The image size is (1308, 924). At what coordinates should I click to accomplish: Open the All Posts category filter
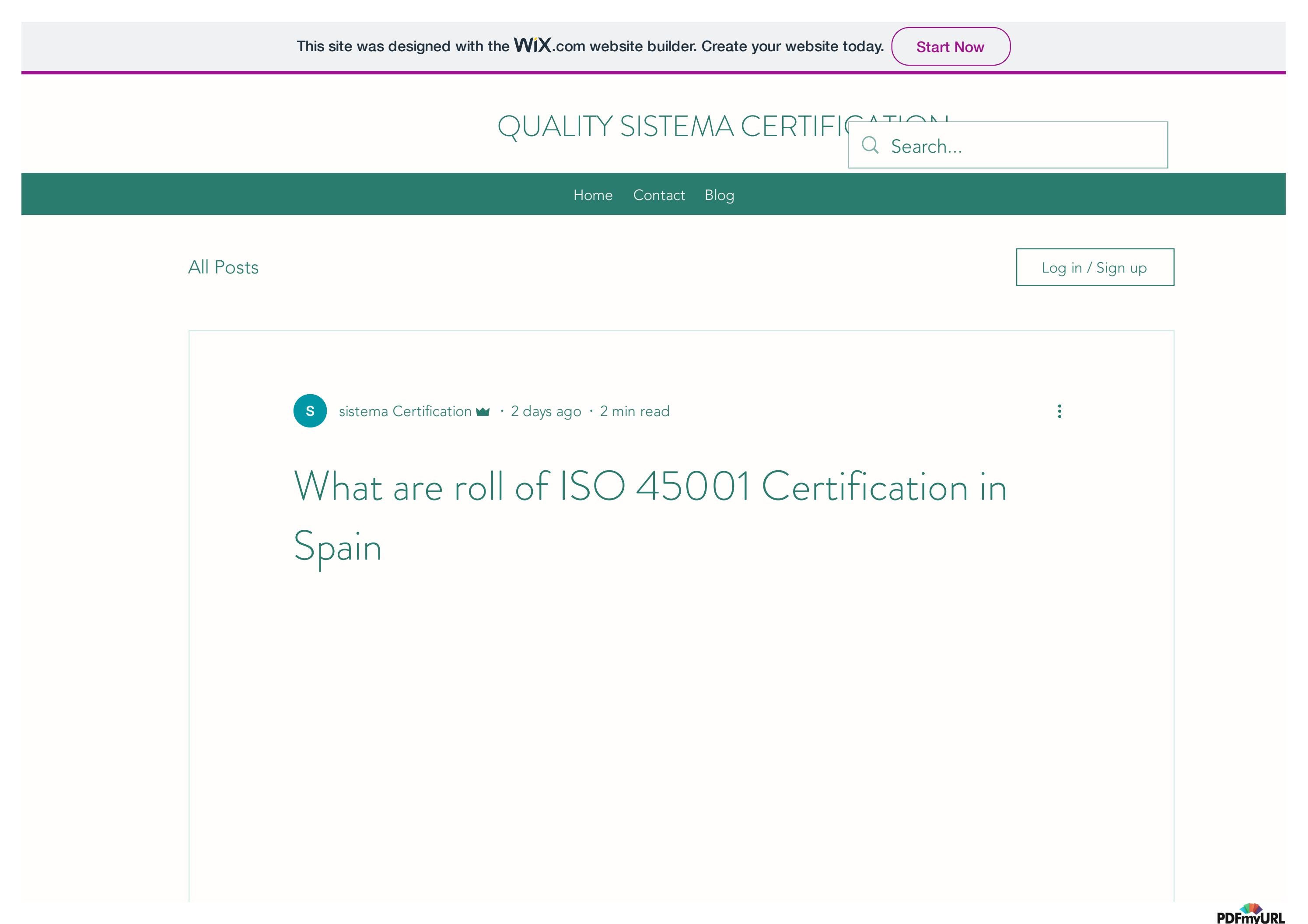coord(223,267)
